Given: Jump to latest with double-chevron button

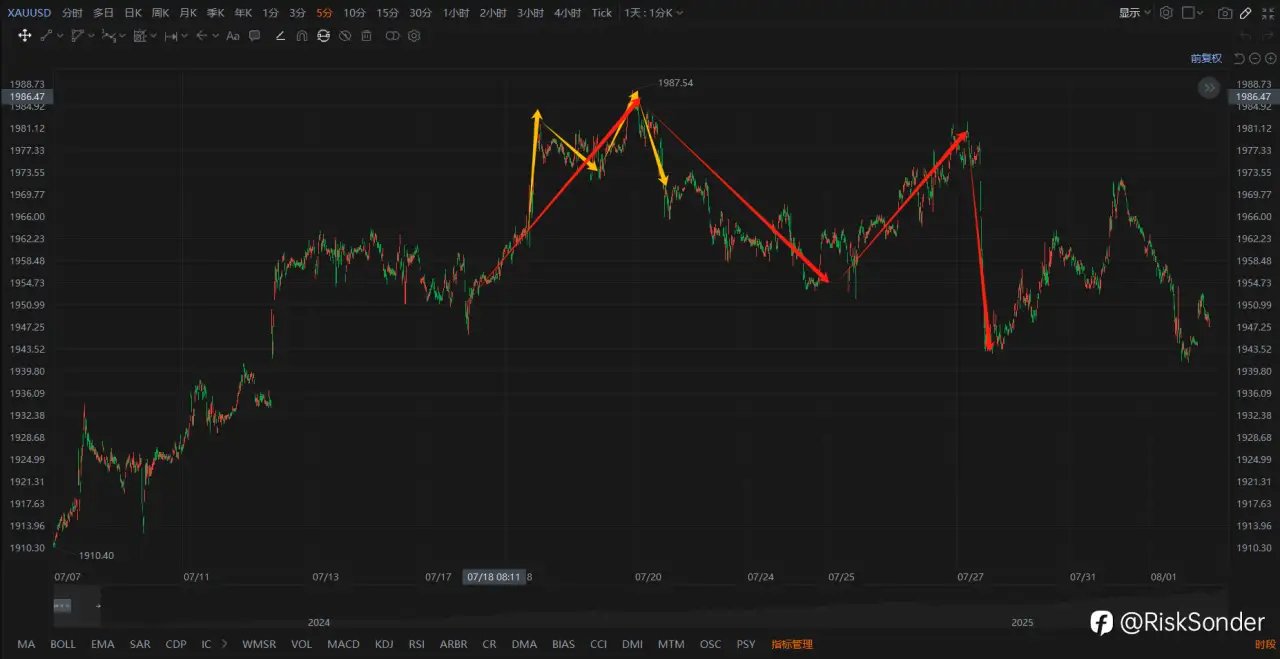Looking at the screenshot, I should (1209, 88).
